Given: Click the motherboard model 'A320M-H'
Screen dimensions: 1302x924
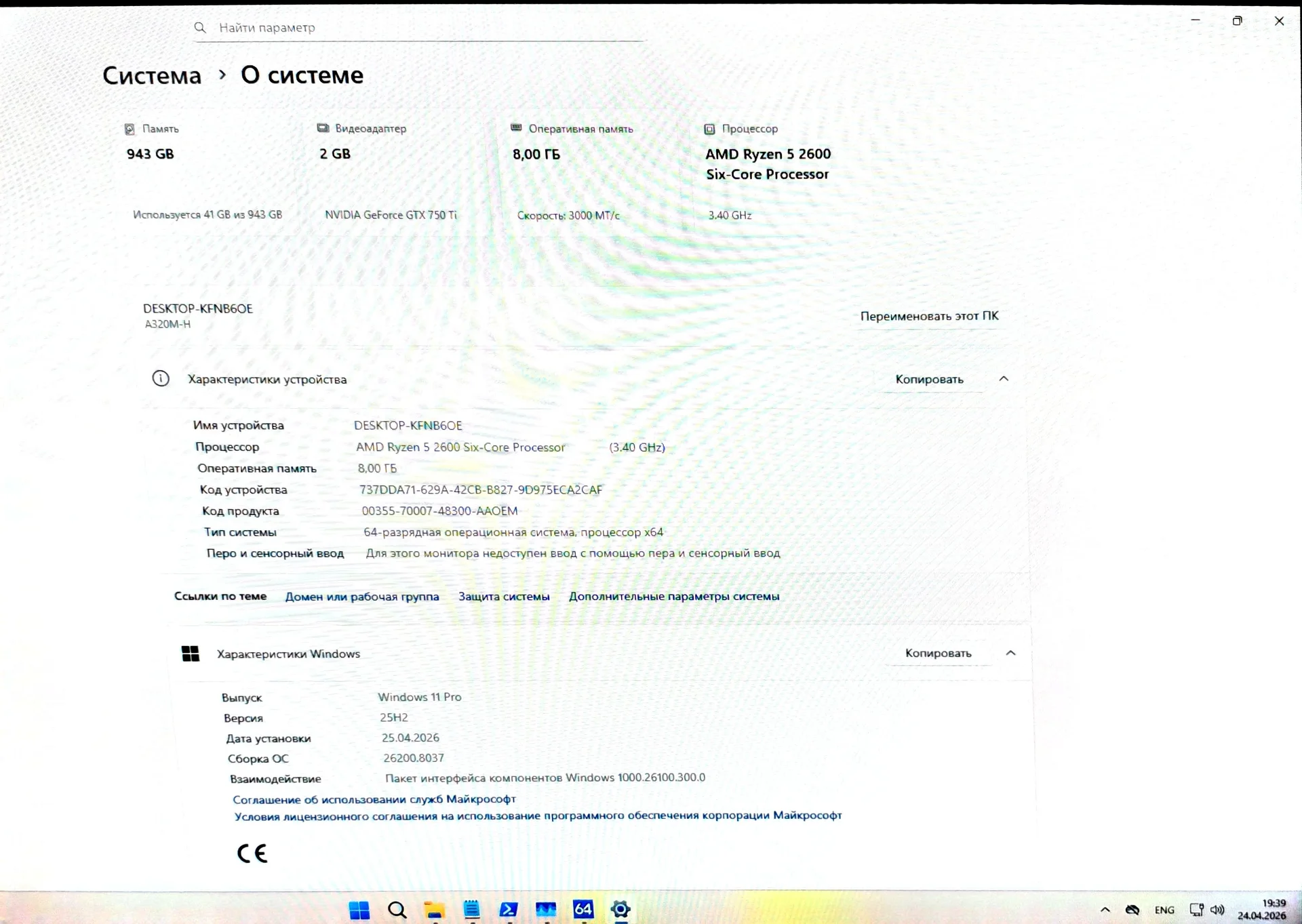Looking at the screenshot, I should point(167,324).
